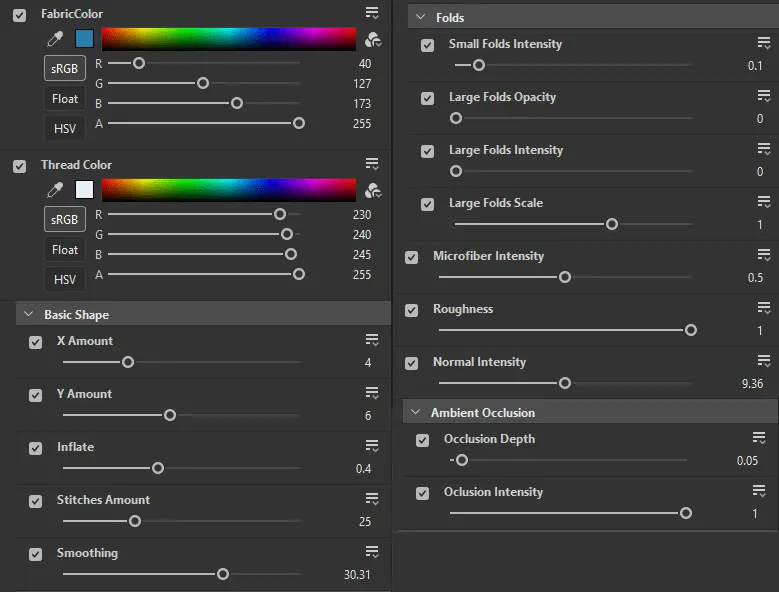Switch Thread Color to Float mode
The height and width of the screenshot is (592, 779).
pyautogui.click(x=65, y=250)
